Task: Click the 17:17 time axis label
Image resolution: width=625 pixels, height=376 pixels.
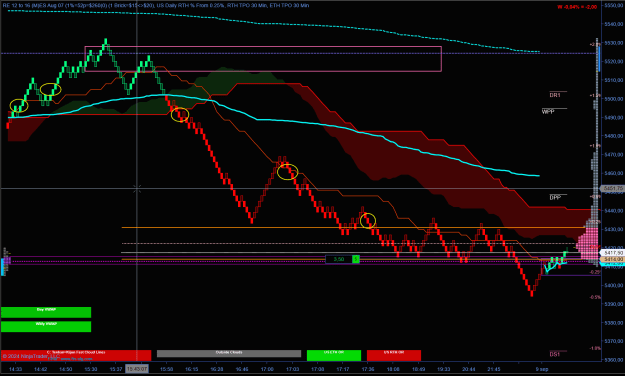Action: coord(343,369)
